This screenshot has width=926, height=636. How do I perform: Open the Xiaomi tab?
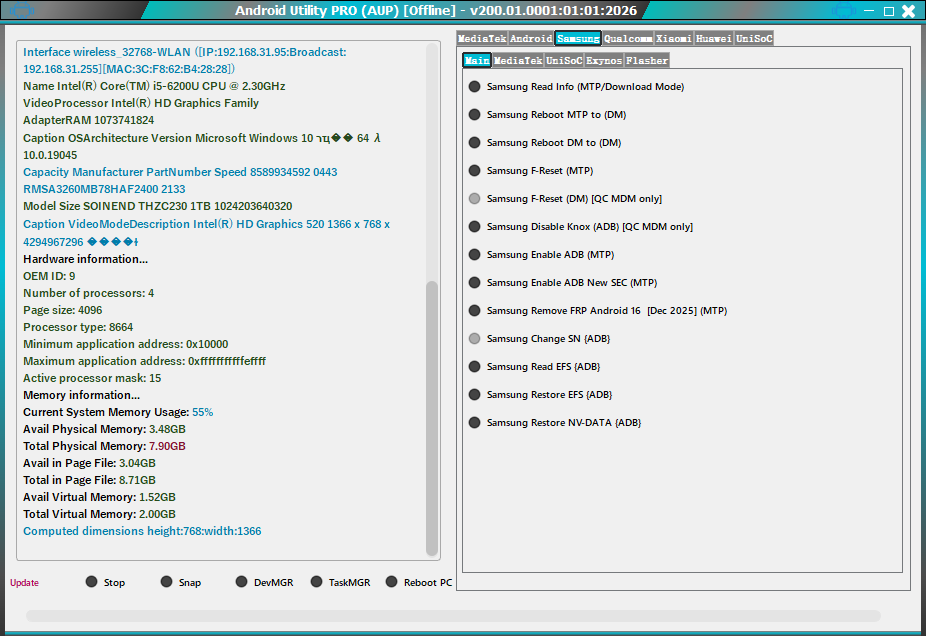[674, 39]
